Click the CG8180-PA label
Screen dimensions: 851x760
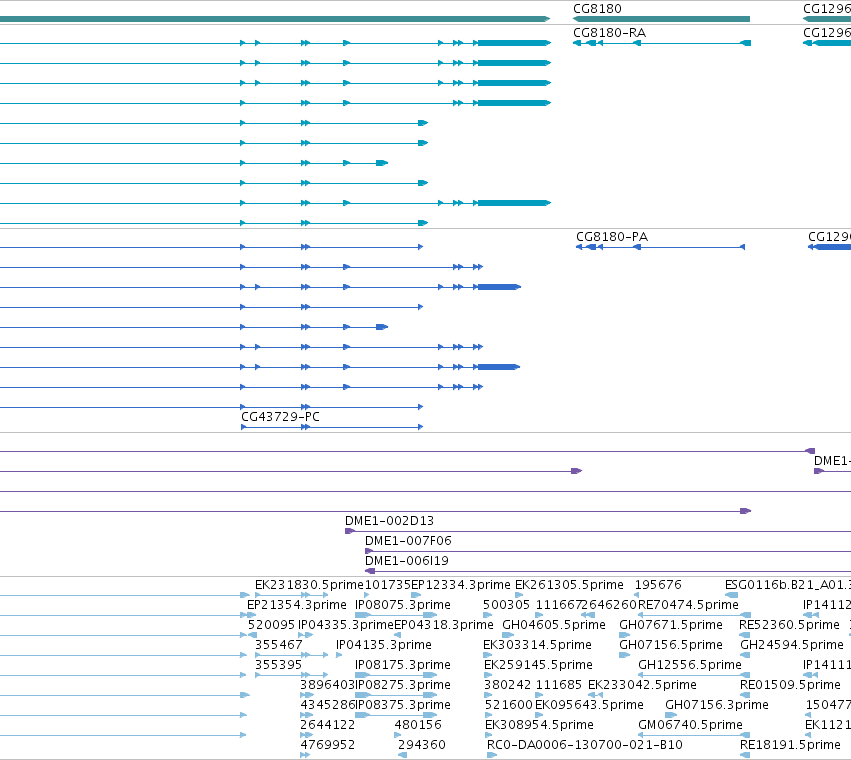[612, 237]
